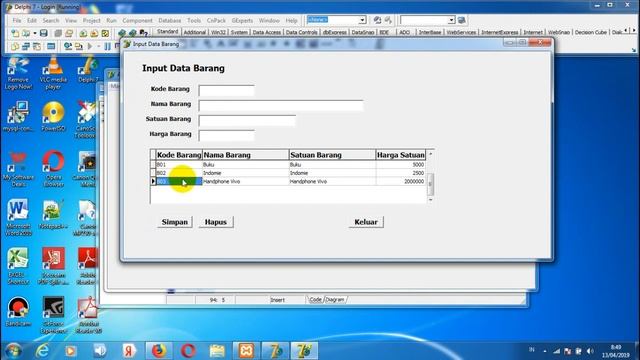640x360 pixels.
Task: Expand the desktop name combo box arrow
Action: tap(362, 20)
